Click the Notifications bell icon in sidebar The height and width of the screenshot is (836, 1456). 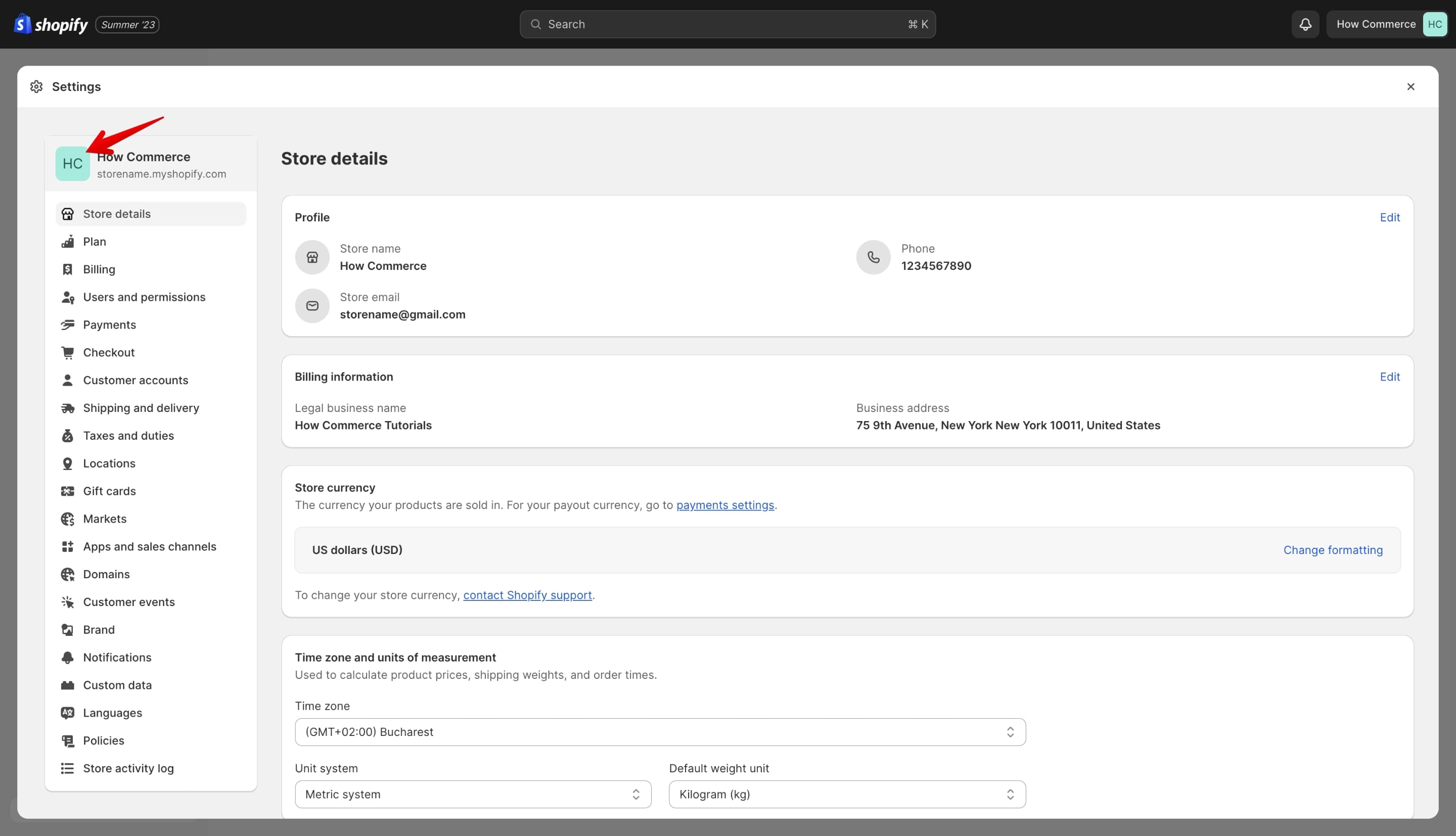tap(68, 658)
